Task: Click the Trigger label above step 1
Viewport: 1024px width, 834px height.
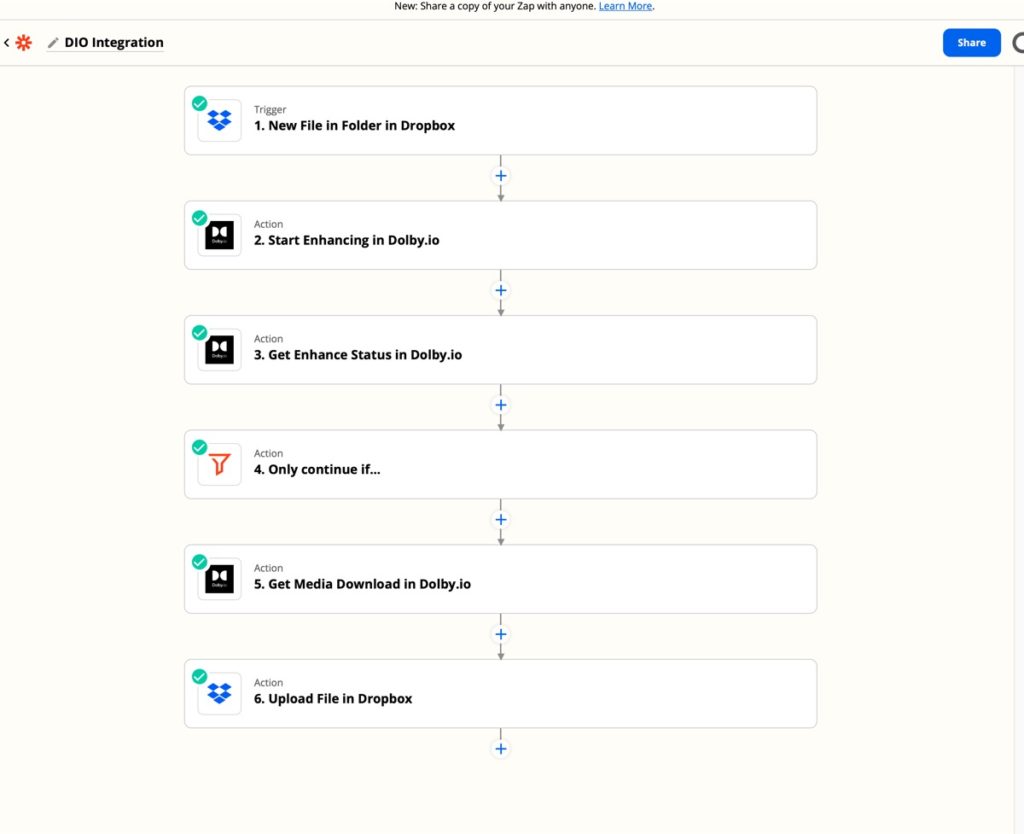Action: click(x=270, y=109)
